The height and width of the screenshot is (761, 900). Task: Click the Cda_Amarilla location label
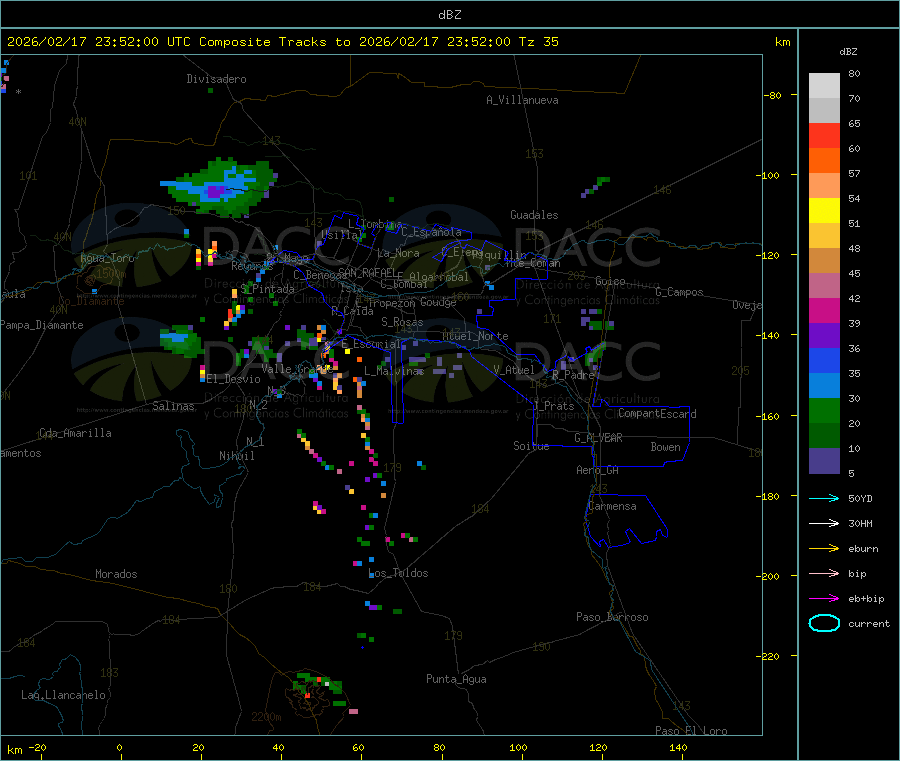click(x=75, y=433)
